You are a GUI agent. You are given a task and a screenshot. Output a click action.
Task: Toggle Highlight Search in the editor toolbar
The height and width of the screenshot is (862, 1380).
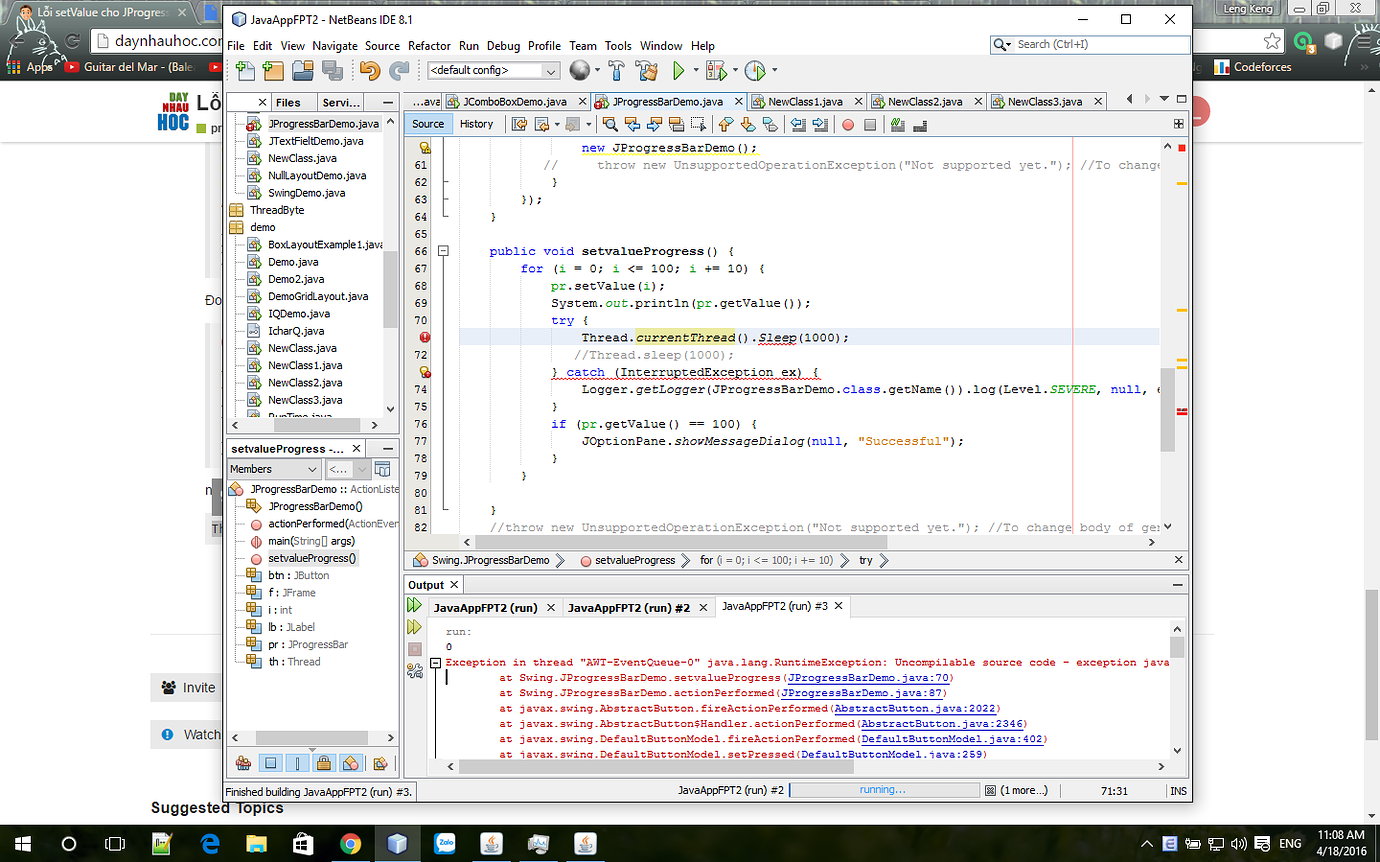coord(677,124)
